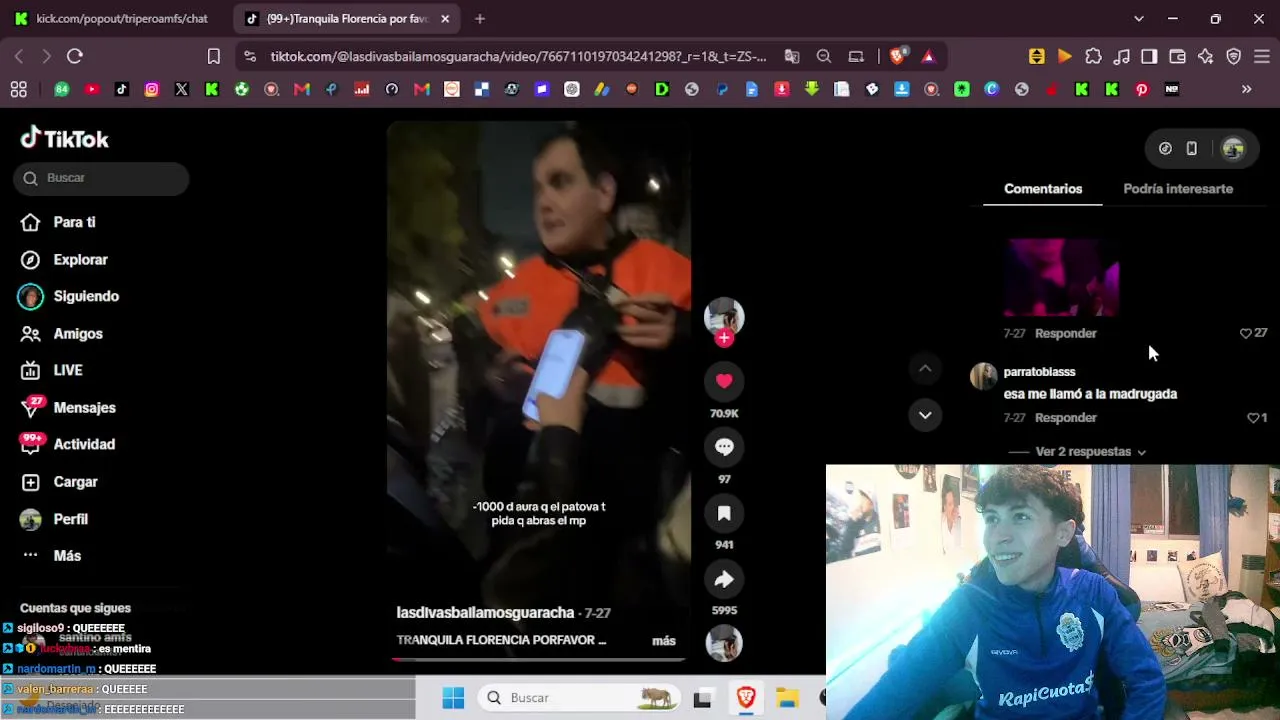The image size is (1280, 720).
Task: Open the browser extensions puzzle icon
Action: point(1093,57)
